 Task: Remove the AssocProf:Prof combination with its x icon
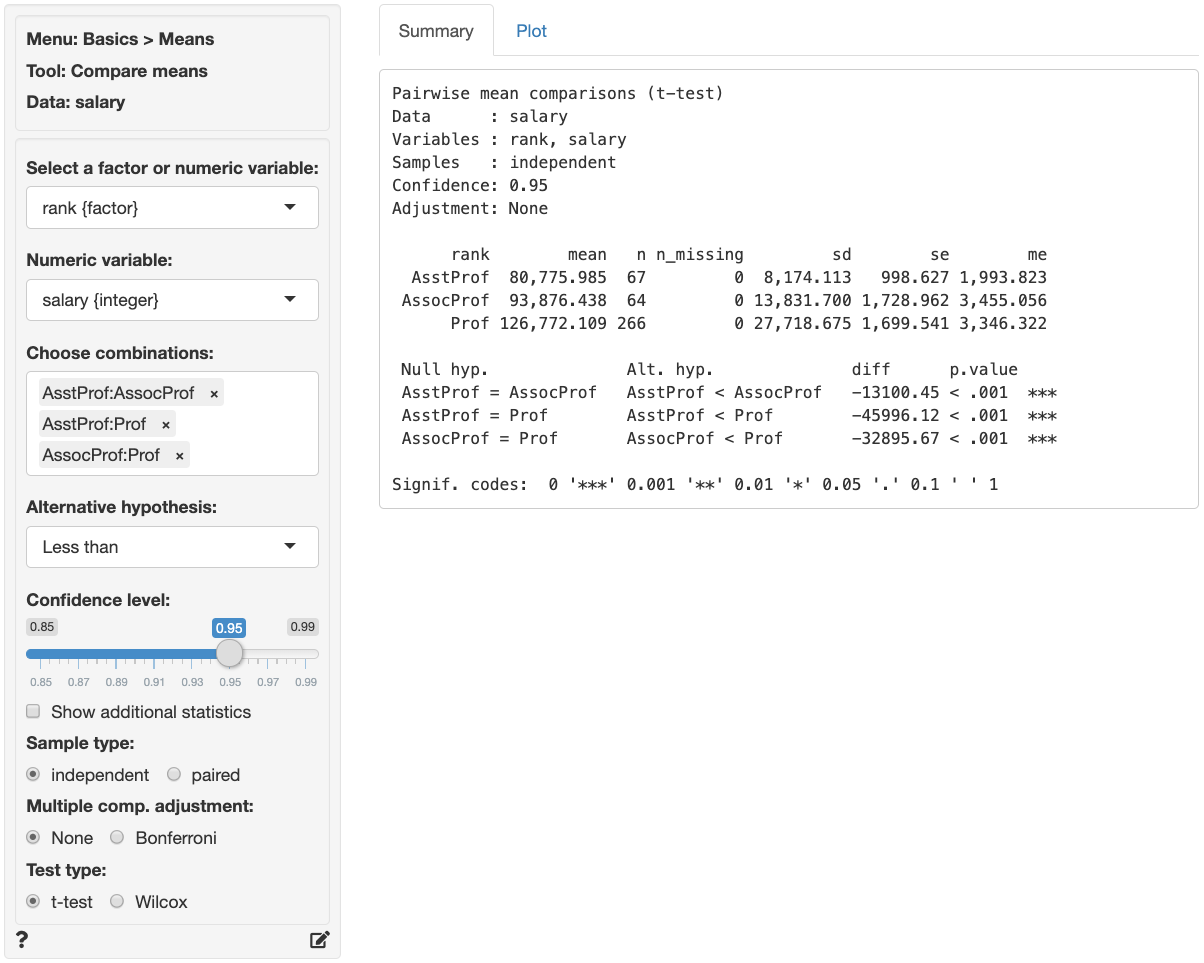[178, 455]
